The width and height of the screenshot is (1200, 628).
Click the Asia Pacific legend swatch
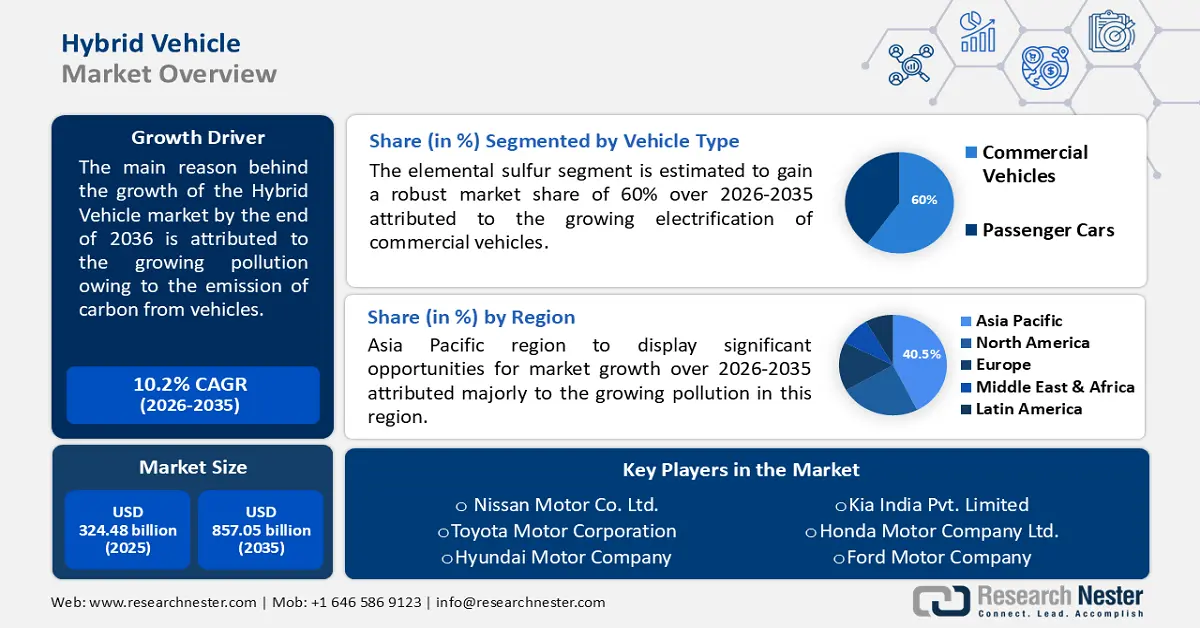[x=965, y=321]
